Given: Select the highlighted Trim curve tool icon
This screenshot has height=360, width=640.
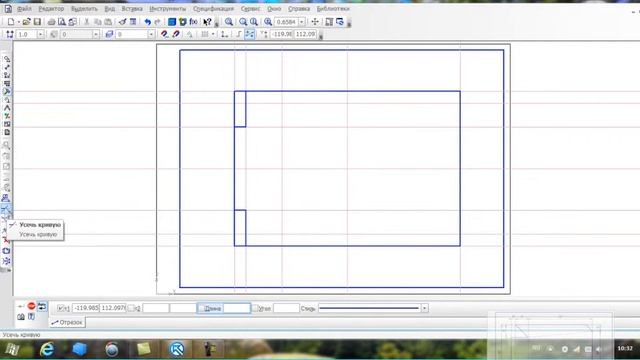Looking at the screenshot, I should coord(6,209).
